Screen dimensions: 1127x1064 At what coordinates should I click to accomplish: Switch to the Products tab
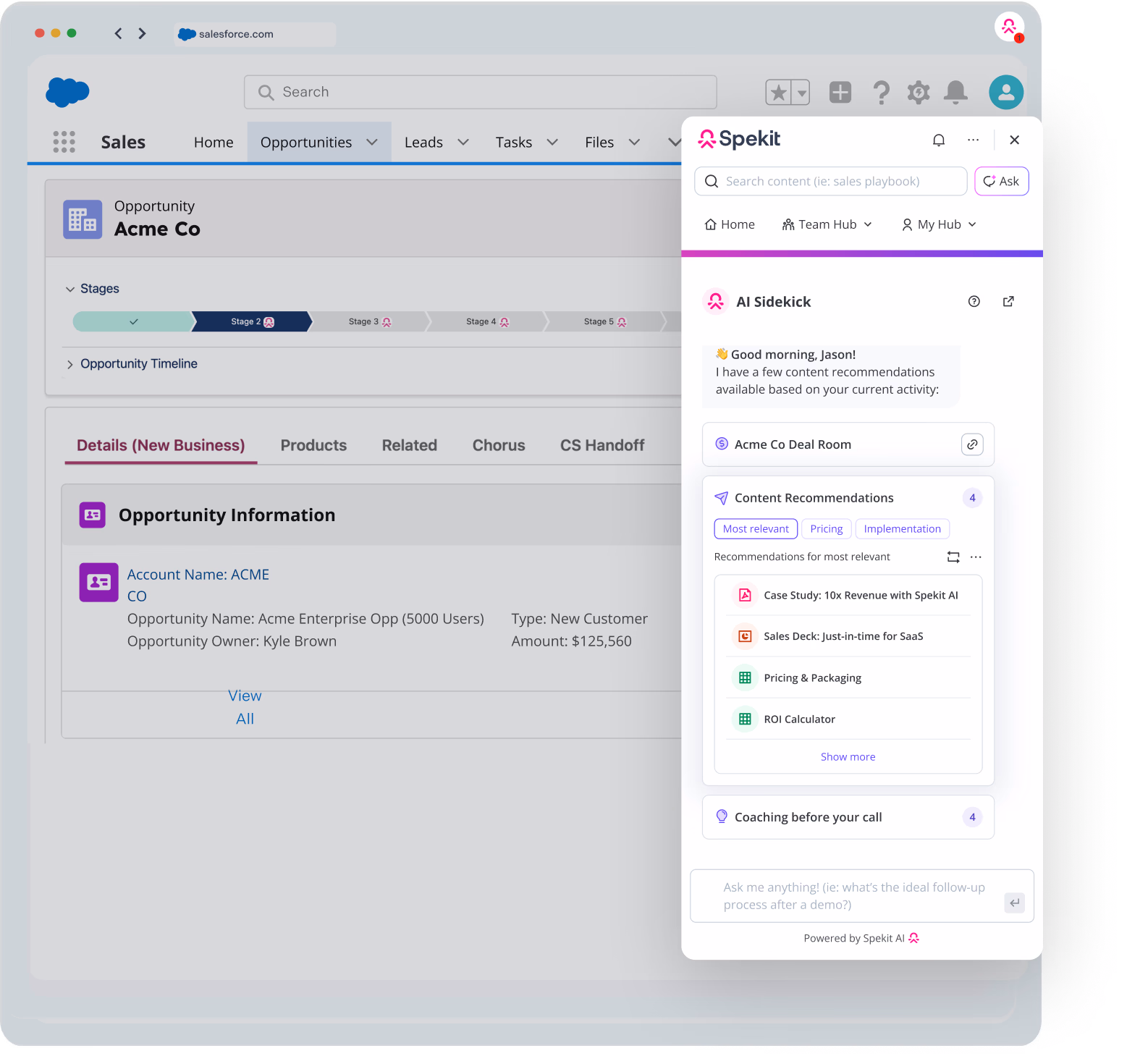tap(313, 445)
